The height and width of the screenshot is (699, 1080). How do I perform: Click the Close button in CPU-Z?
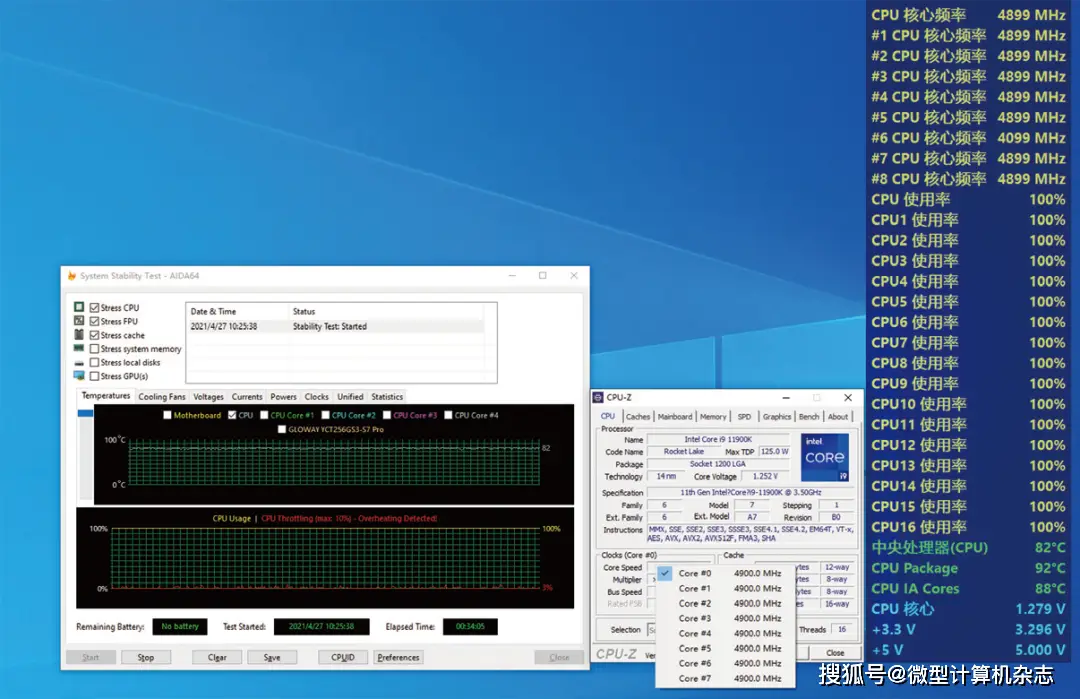coord(835,653)
